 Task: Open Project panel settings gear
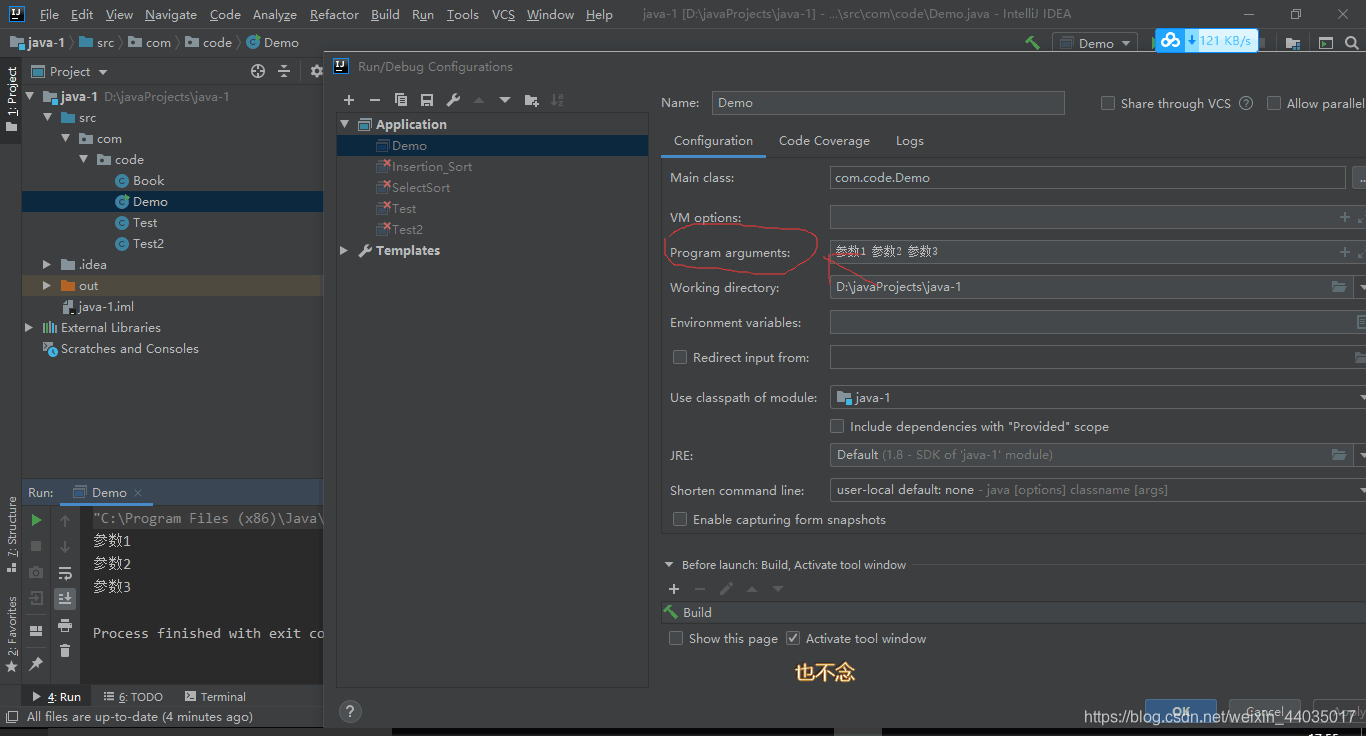coord(316,71)
